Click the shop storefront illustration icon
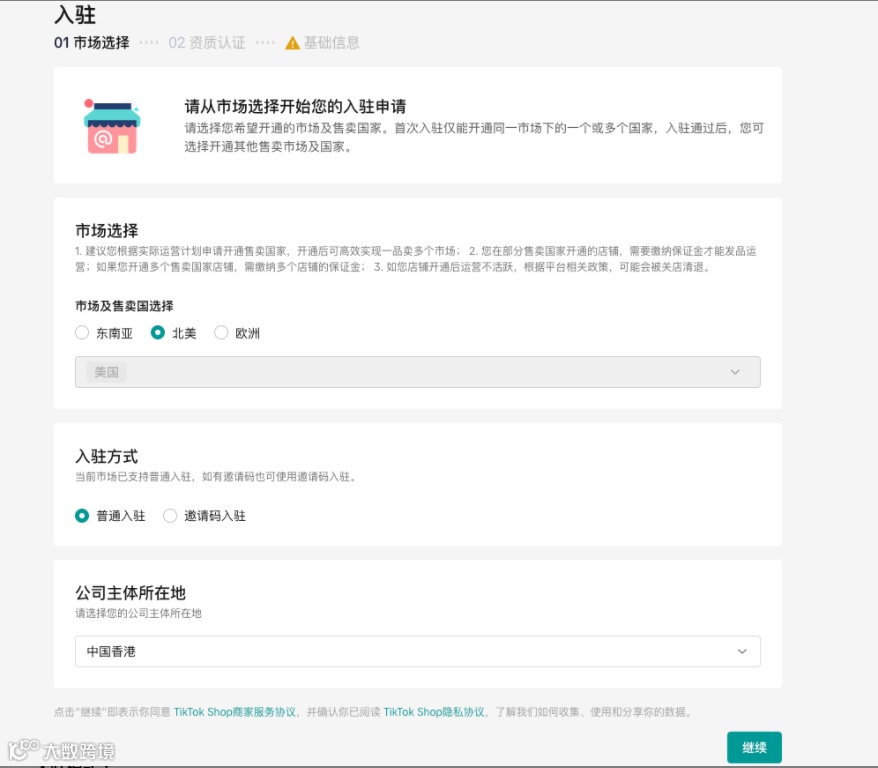The width and height of the screenshot is (878, 768). (x=111, y=127)
